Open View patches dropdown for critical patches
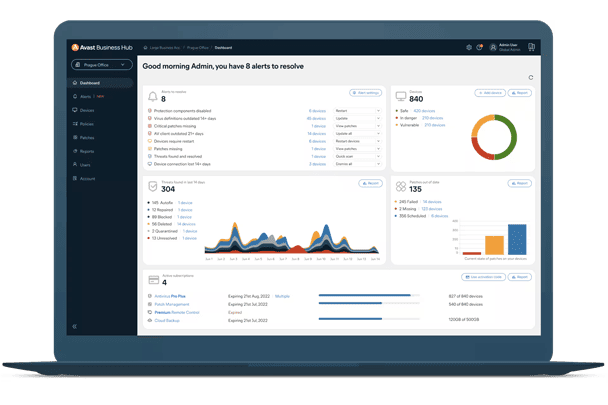This screenshot has width=608, height=405. click(357, 126)
